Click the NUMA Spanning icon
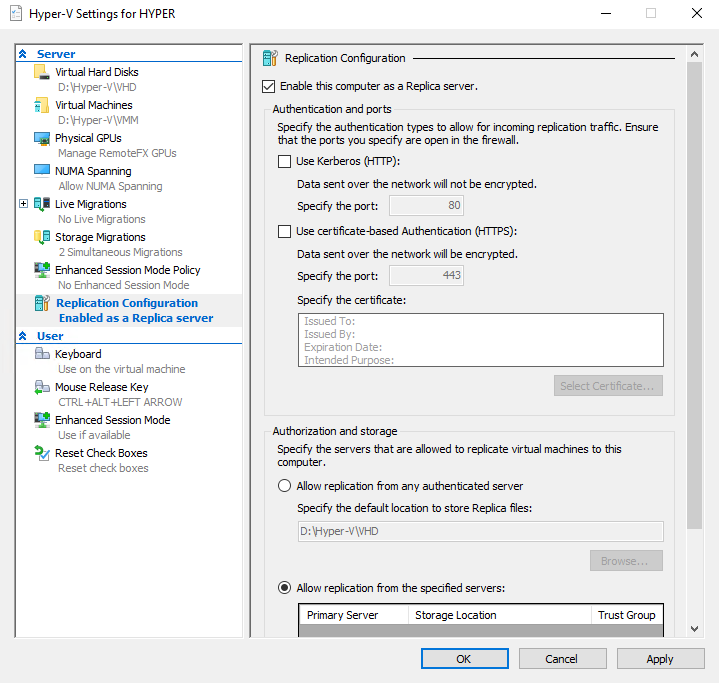The width and height of the screenshot is (719, 683). click(42, 171)
